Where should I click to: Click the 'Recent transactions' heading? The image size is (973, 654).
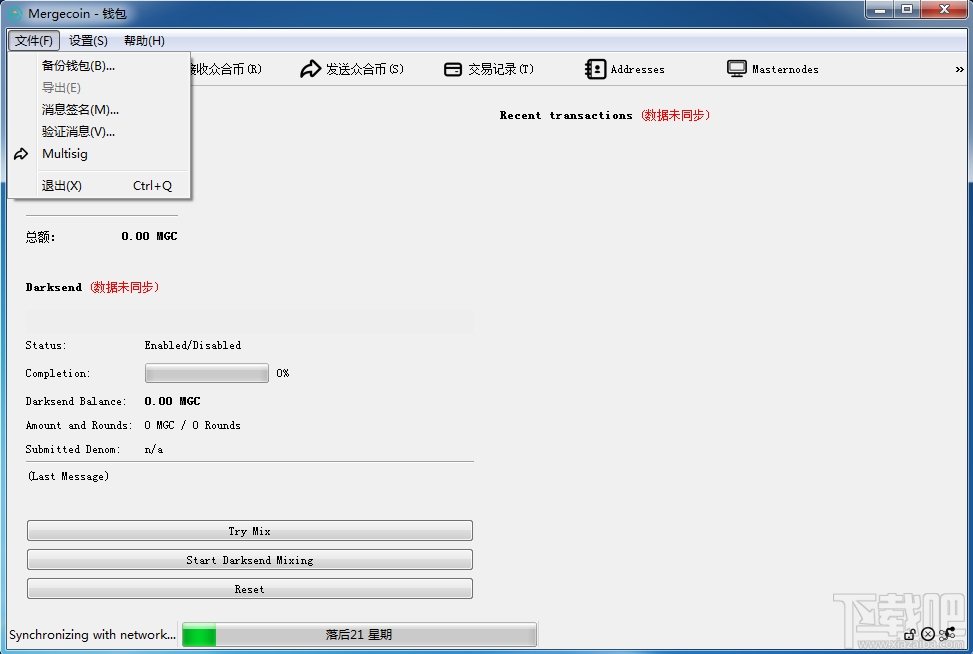click(566, 115)
